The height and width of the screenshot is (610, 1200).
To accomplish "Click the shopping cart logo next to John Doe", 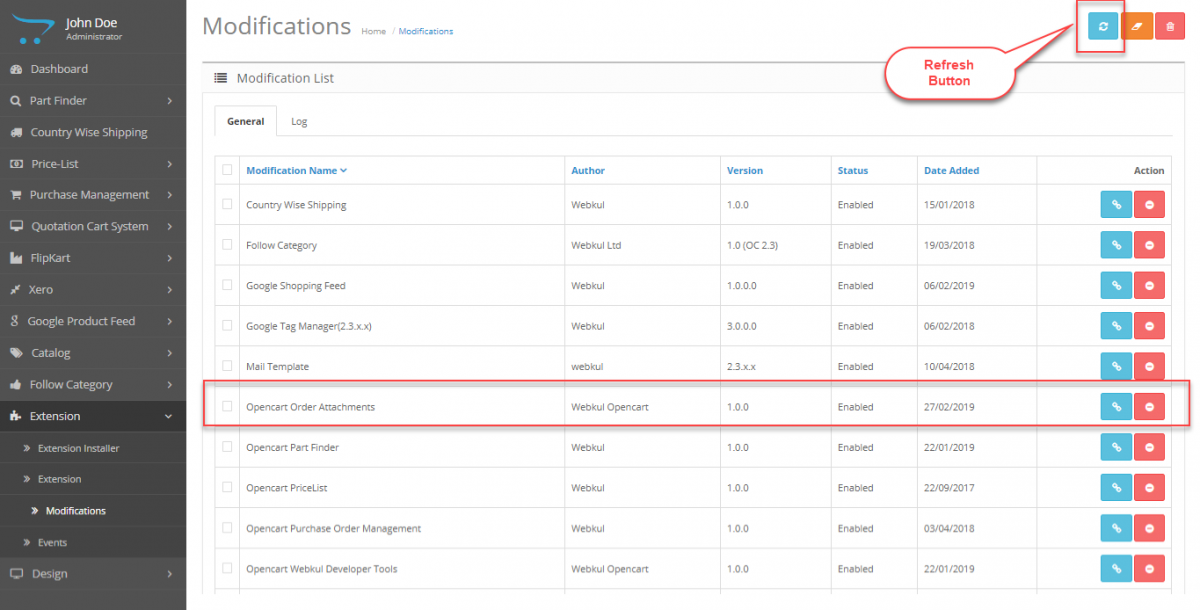I will [31, 25].
